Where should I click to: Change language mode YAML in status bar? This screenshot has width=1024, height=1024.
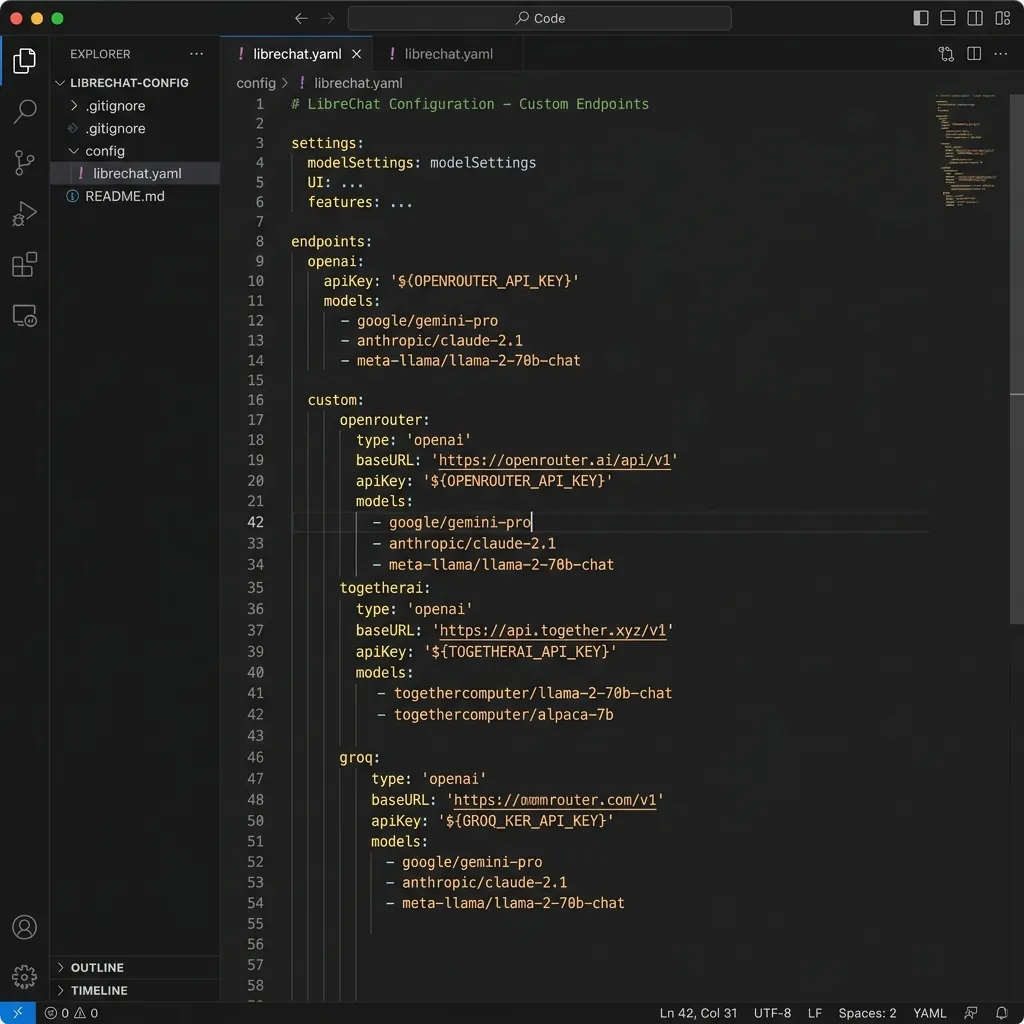929,1013
